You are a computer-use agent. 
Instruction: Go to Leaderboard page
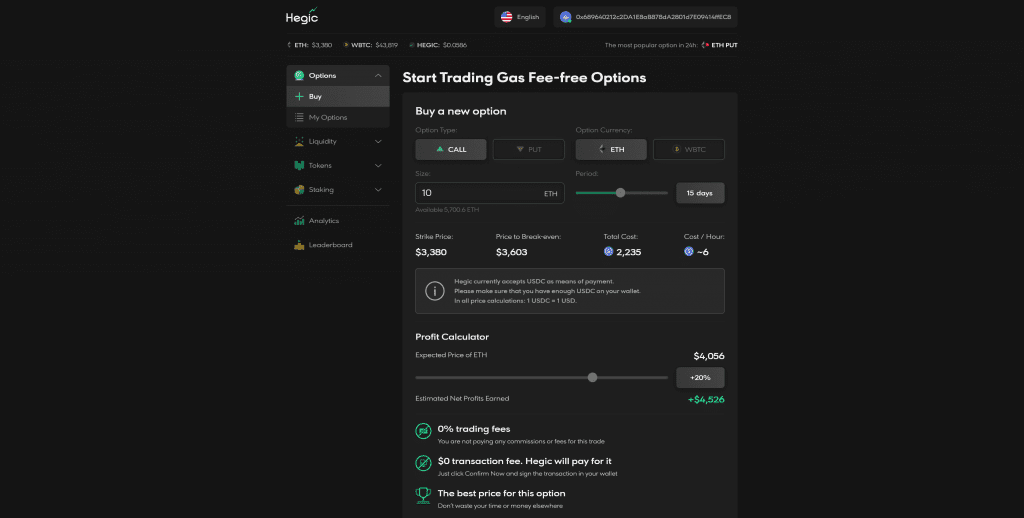pos(338,245)
